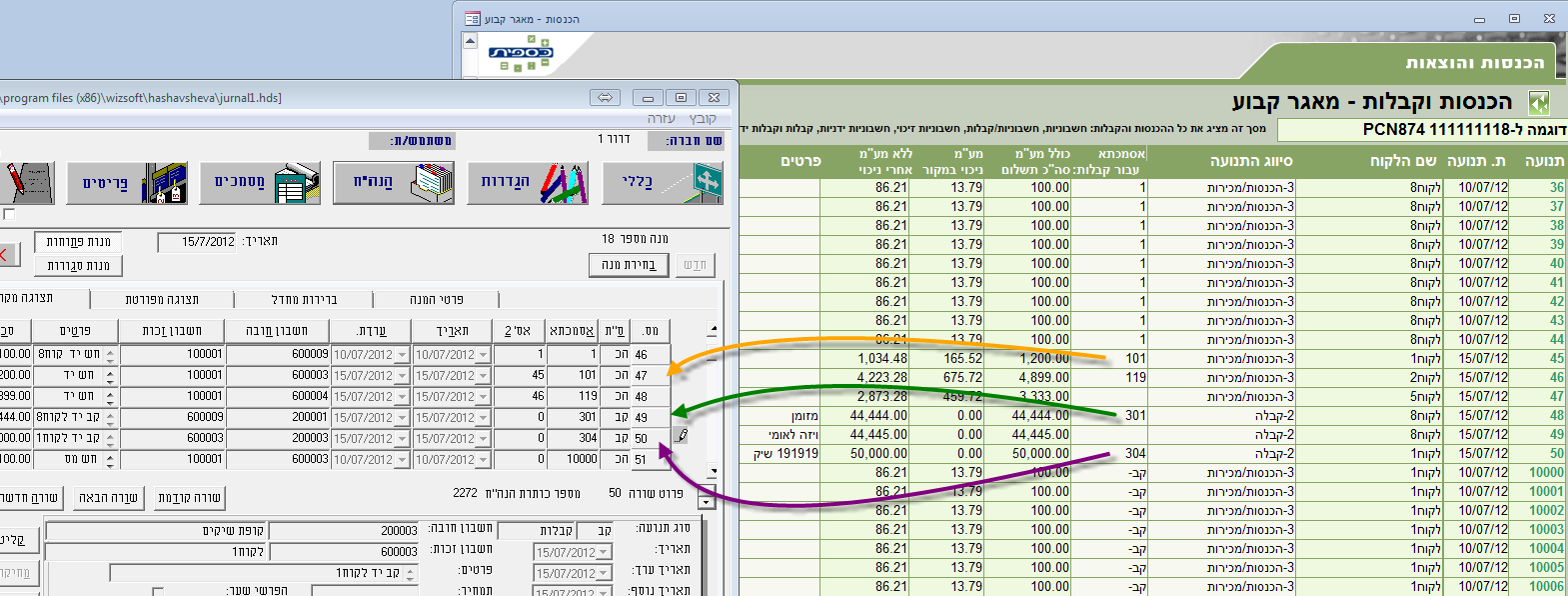Click the app icon in the מאגר קבוע title bar
Viewport: 1568px width, 596px height.
(473, 19)
